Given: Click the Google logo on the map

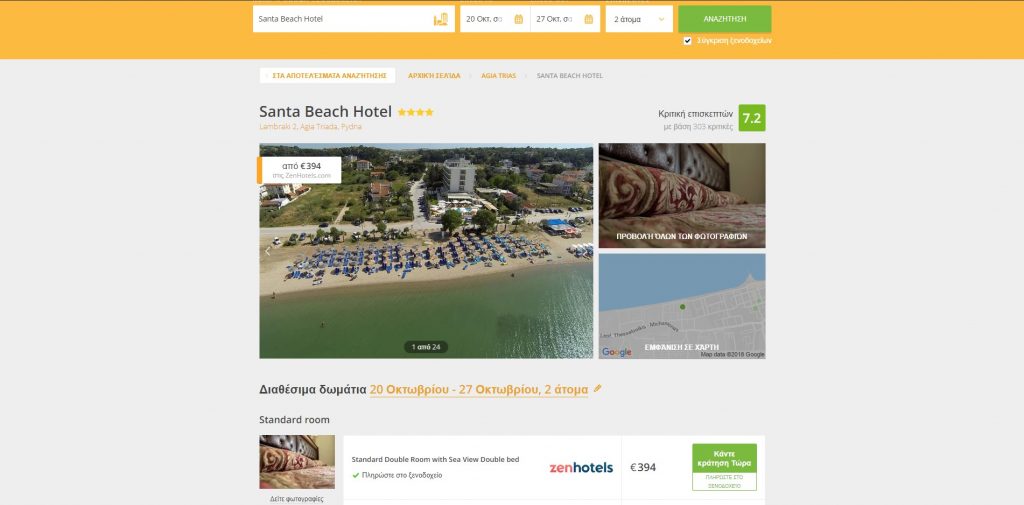Looking at the screenshot, I should 616,352.
